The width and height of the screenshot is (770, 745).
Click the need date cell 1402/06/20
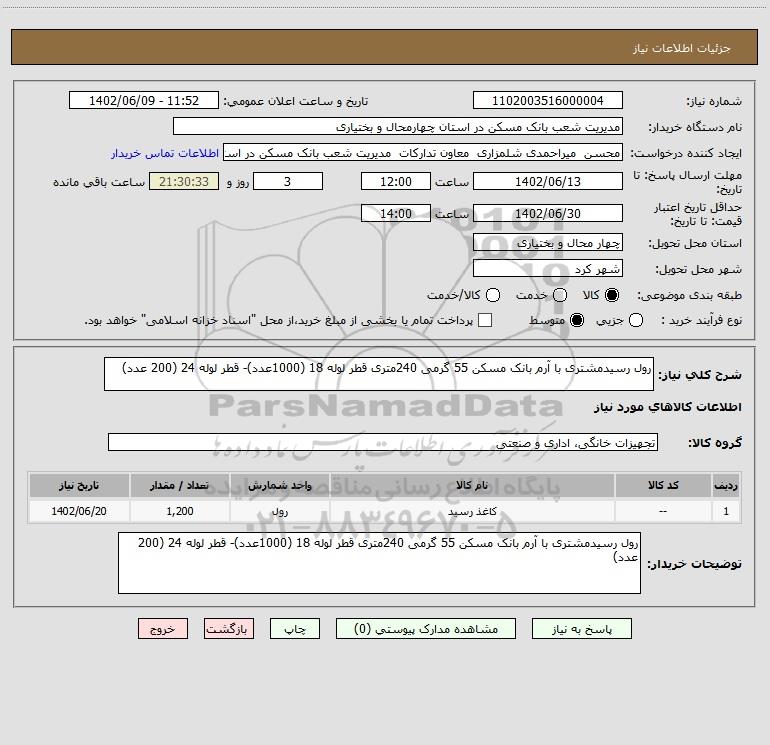79,511
